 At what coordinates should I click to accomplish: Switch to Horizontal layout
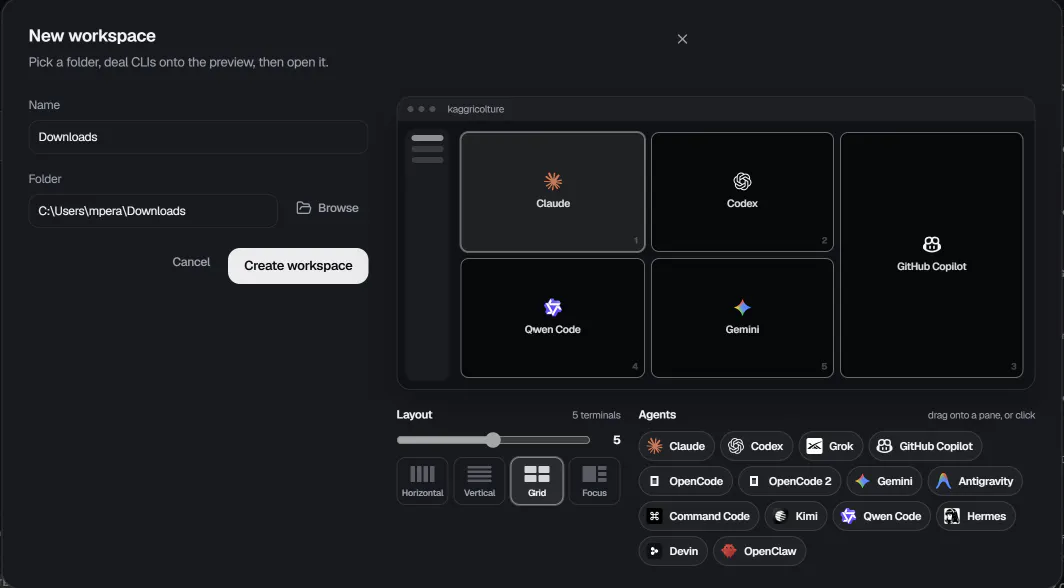coord(422,481)
